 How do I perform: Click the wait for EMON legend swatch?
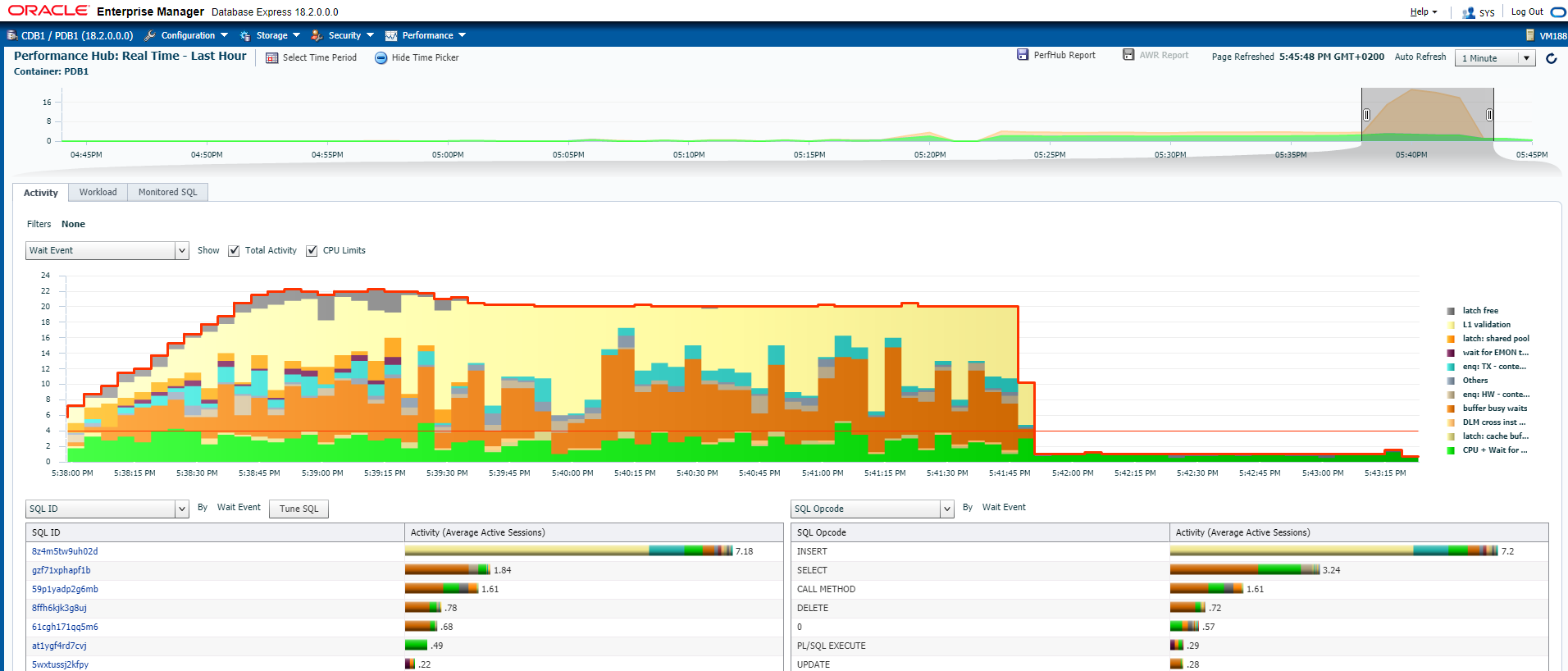(1451, 353)
